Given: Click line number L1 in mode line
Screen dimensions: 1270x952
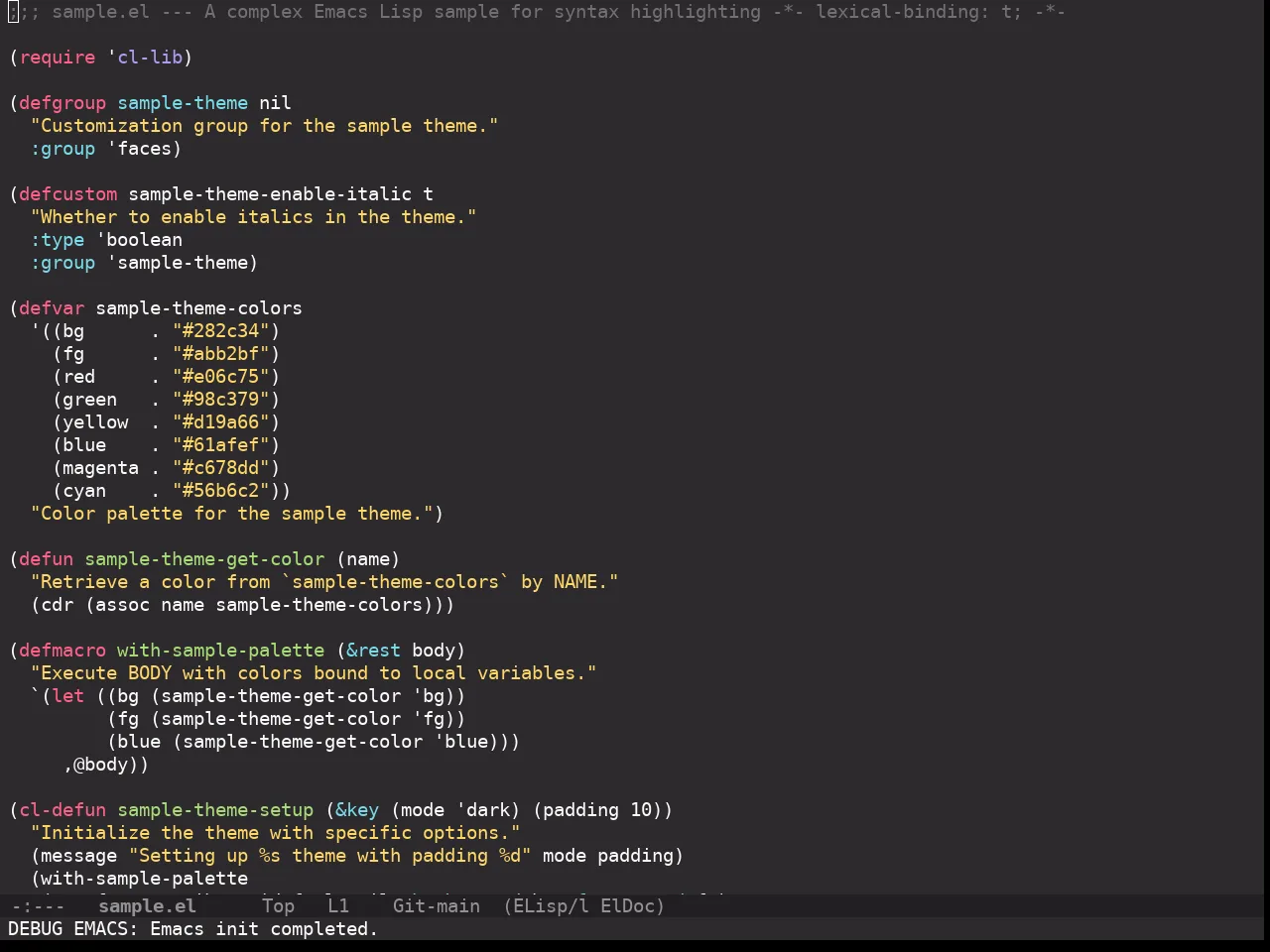Looking at the screenshot, I should click(x=338, y=906).
